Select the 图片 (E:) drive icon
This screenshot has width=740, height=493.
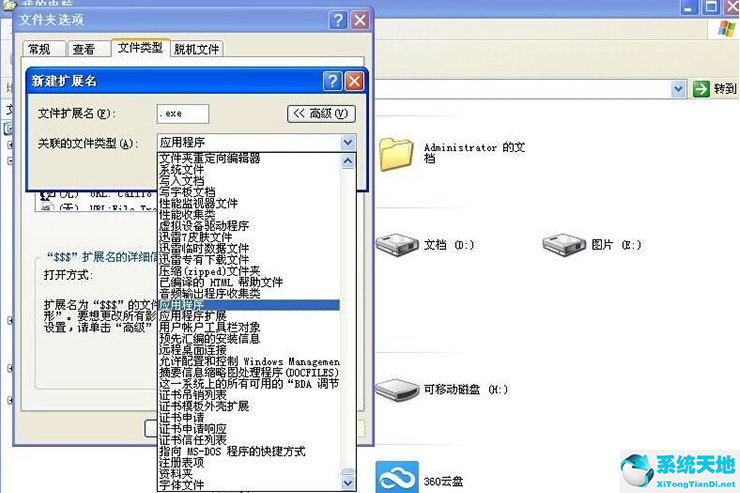click(x=564, y=245)
